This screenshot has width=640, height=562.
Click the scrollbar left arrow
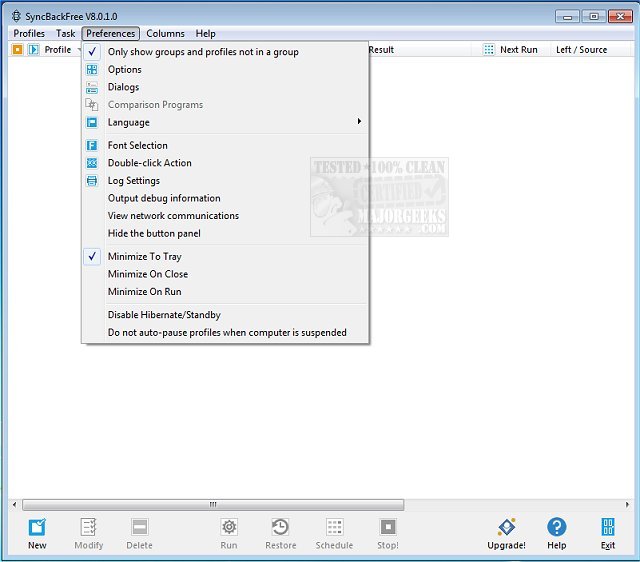point(14,505)
